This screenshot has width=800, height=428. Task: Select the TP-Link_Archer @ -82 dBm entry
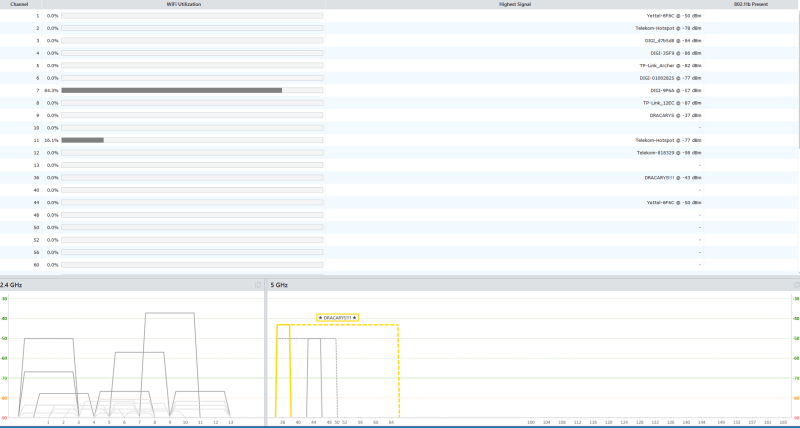click(670, 65)
